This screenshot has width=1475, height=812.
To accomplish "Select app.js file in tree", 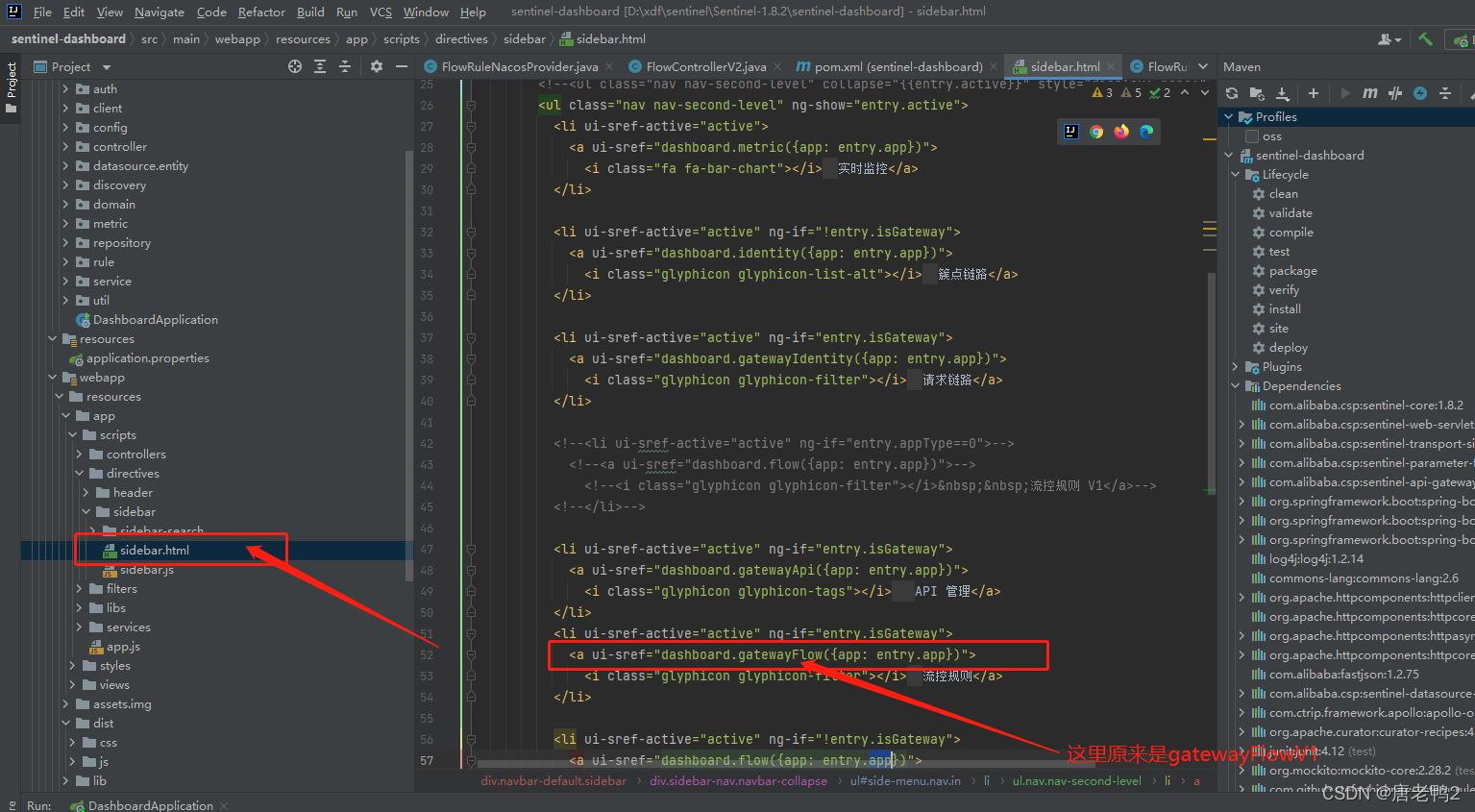I will click(x=123, y=647).
